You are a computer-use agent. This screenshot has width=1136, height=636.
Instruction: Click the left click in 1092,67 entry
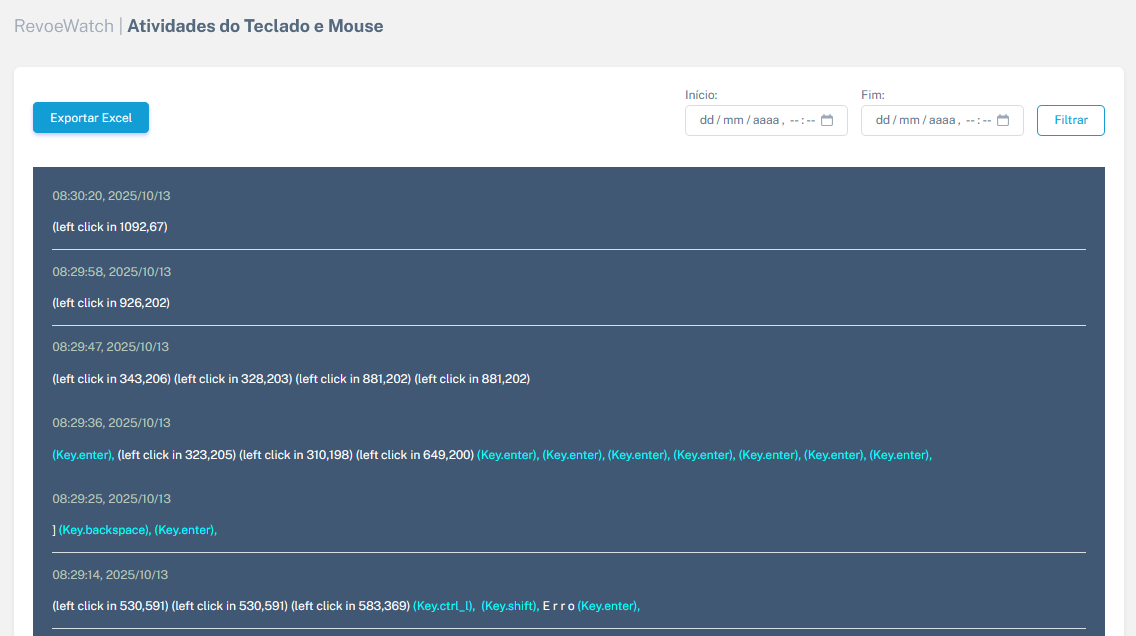[110, 227]
